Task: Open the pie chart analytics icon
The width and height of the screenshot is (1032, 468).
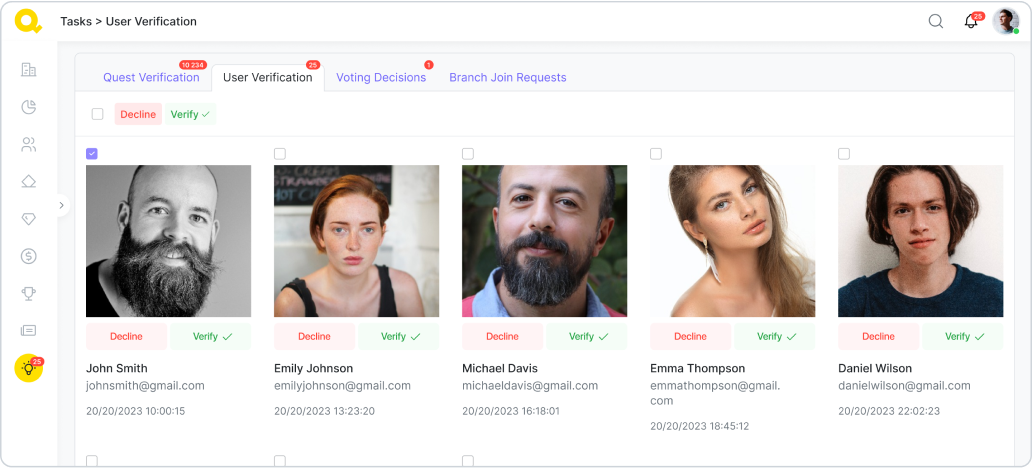Action: 29,107
